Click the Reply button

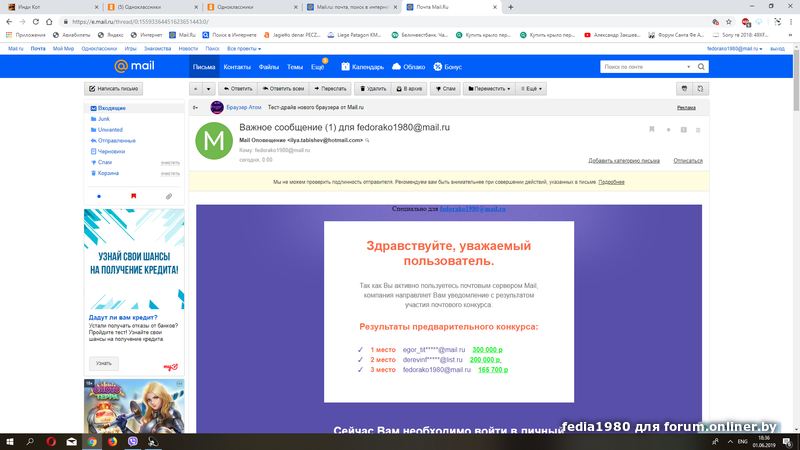coord(238,89)
